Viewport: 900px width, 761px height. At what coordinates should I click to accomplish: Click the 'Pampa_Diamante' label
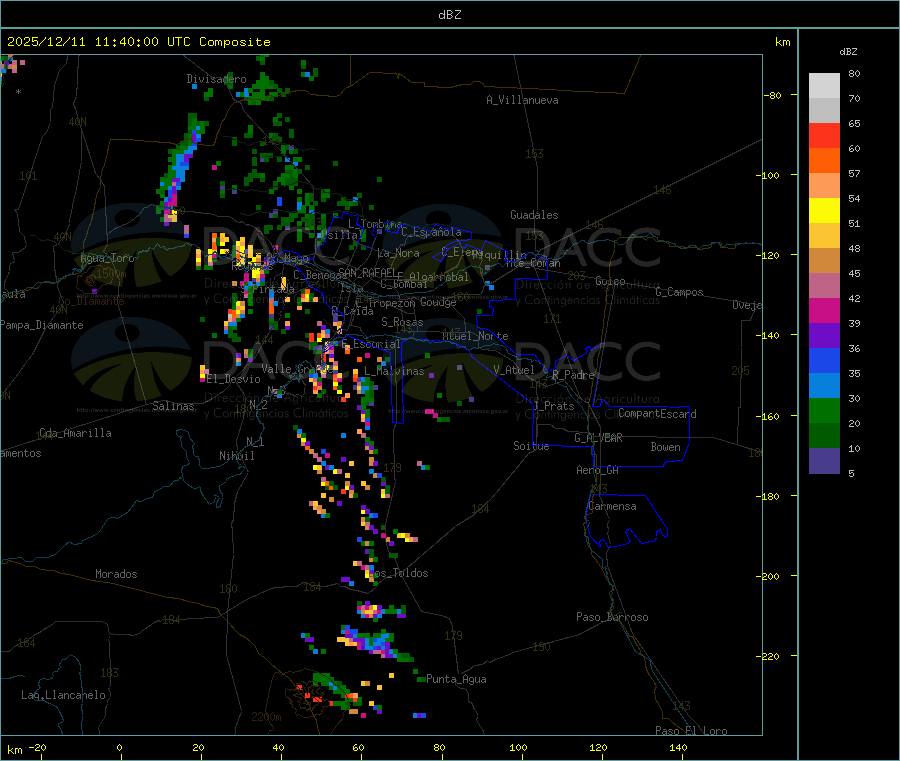(x=42, y=325)
